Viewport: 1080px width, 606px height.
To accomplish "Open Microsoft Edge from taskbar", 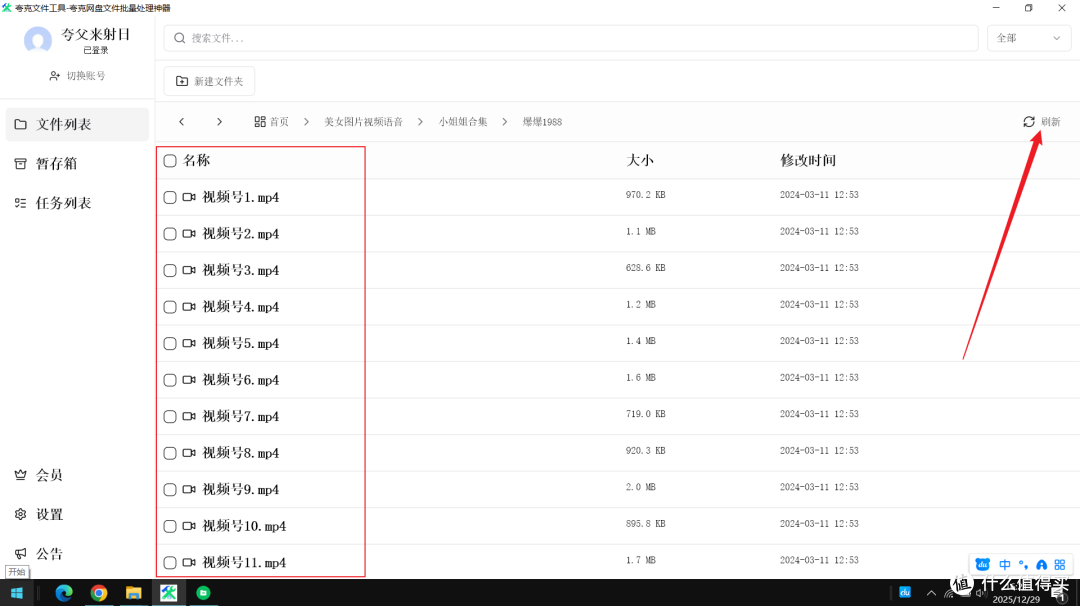I will [x=64, y=593].
